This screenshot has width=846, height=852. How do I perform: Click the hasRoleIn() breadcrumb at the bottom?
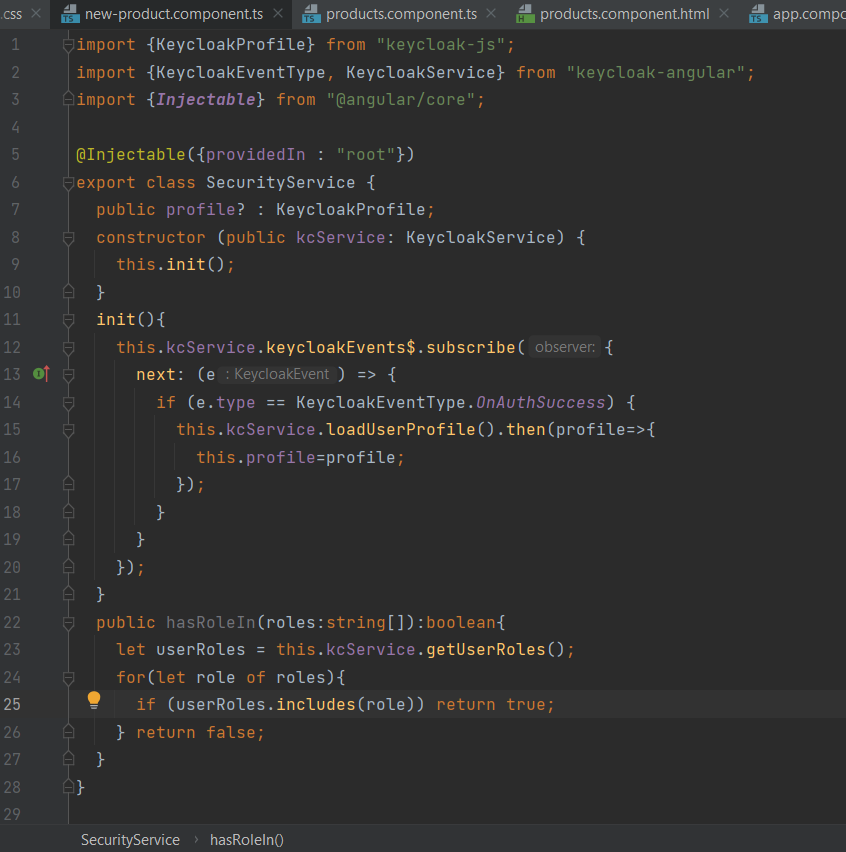(x=246, y=840)
